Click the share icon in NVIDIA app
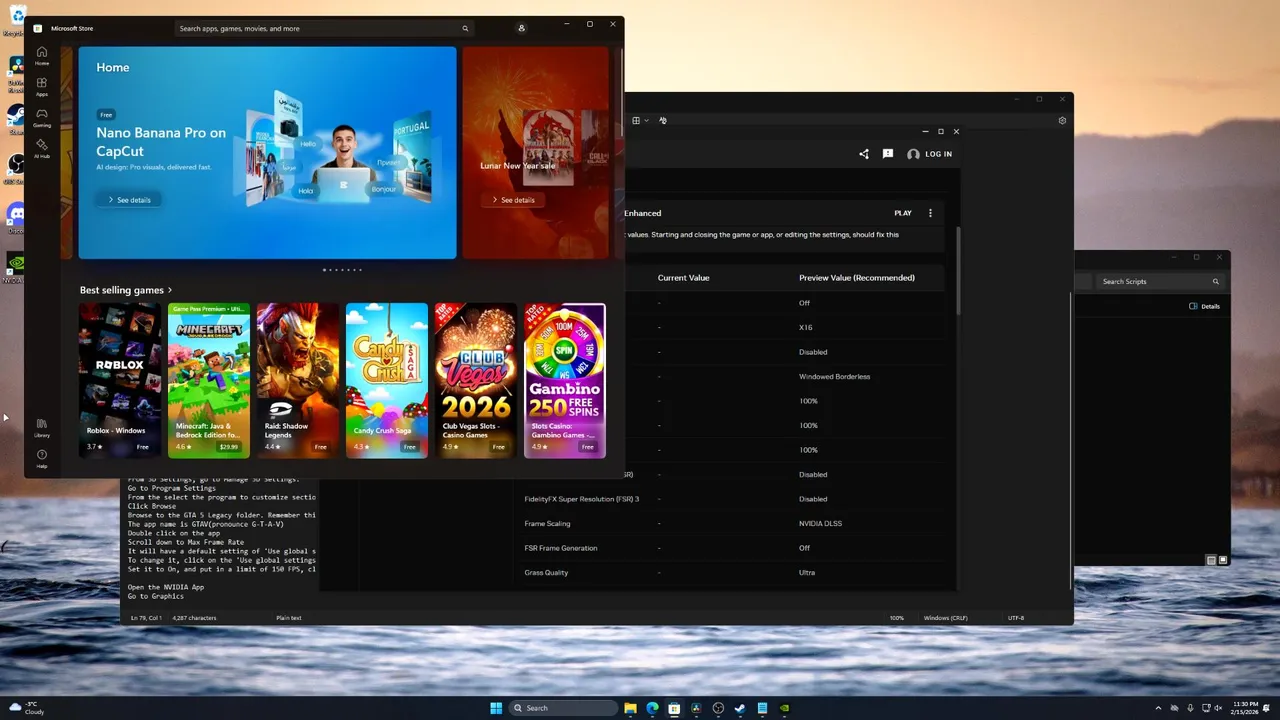Screen dimensions: 1280x720 [x=864, y=154]
